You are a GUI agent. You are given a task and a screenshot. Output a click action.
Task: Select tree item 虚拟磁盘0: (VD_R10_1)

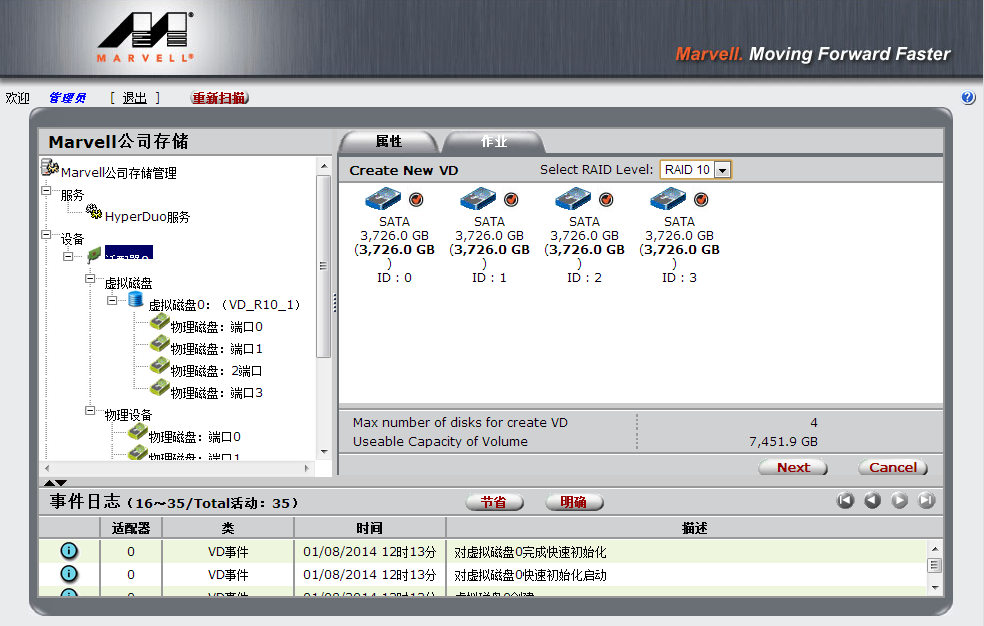(224, 305)
